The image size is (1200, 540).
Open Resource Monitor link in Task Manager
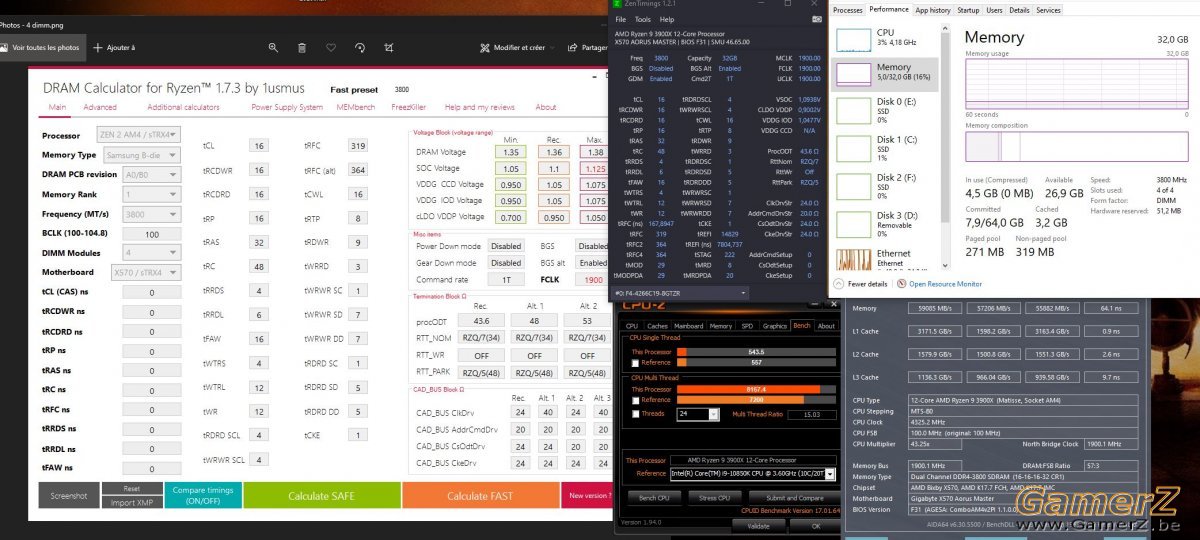tap(945, 284)
